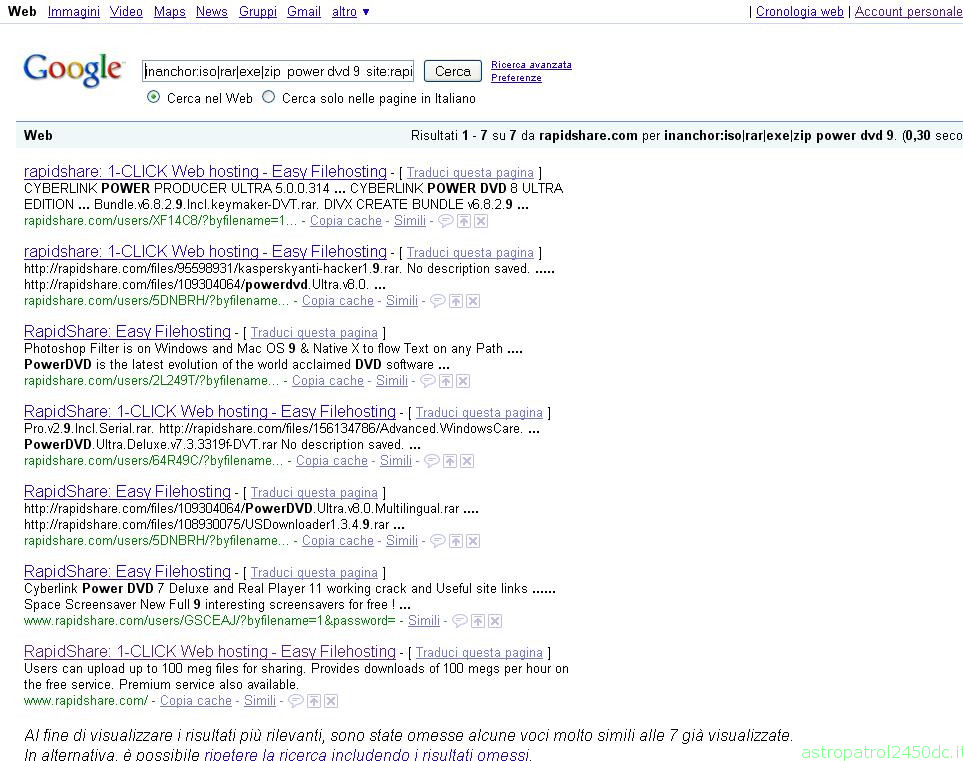This screenshot has height=761, width=963.
Task: Open result title above Pro.v2.9.Incl.Serial.rar snippet
Action: coord(209,411)
